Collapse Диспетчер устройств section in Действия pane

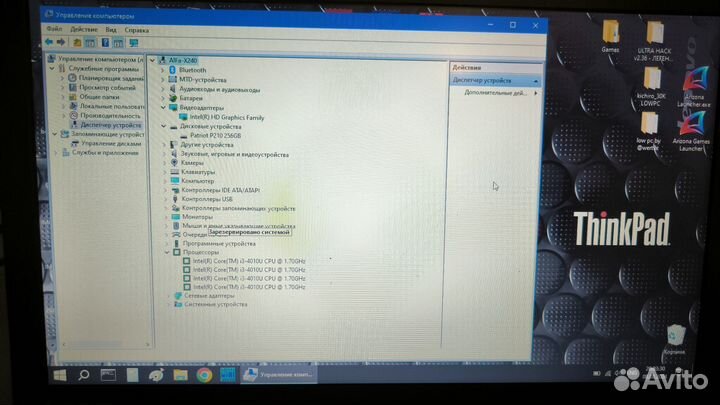[535, 81]
